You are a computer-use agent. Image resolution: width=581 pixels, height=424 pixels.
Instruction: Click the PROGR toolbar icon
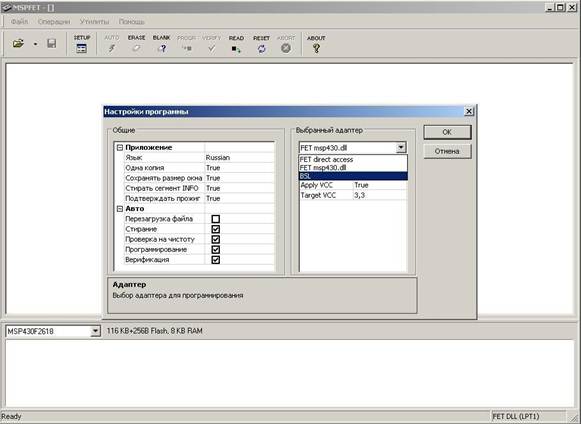186,44
